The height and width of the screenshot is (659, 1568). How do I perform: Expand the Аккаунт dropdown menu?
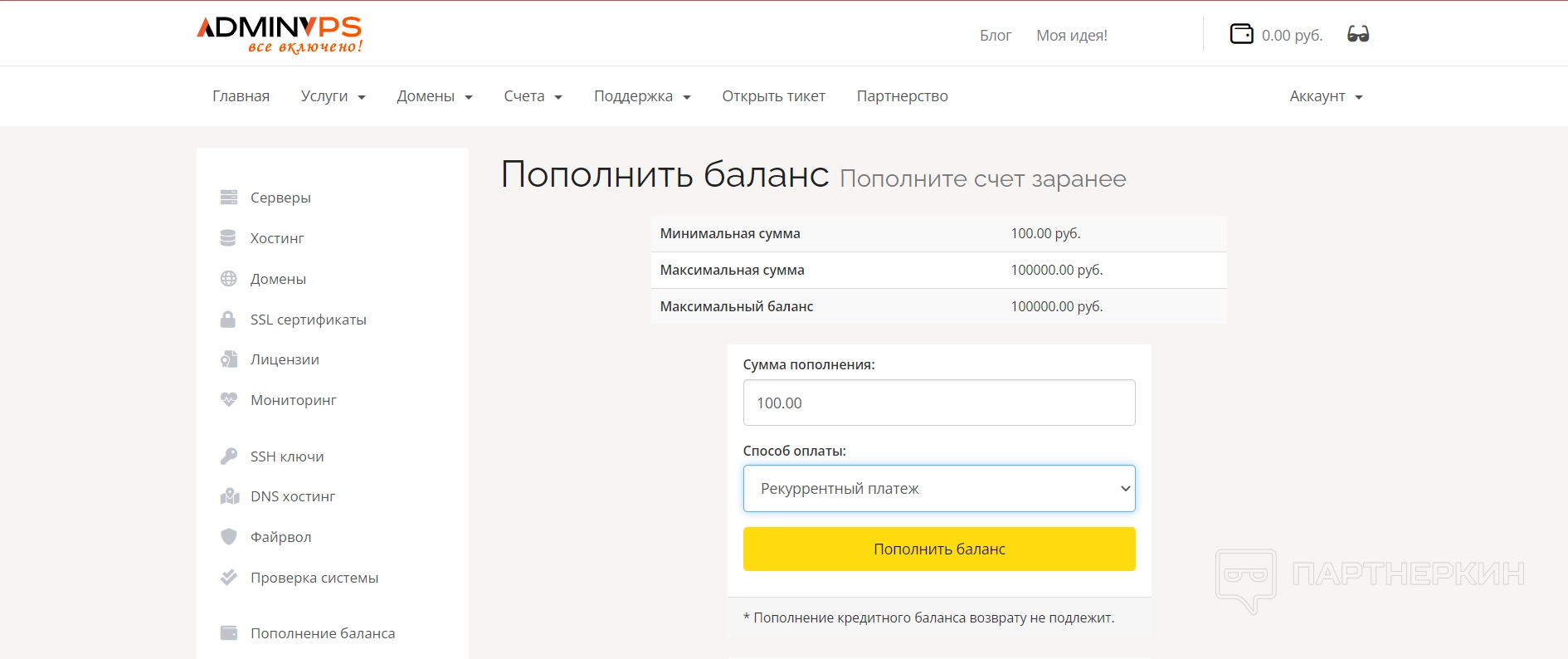pyautogui.click(x=1326, y=96)
